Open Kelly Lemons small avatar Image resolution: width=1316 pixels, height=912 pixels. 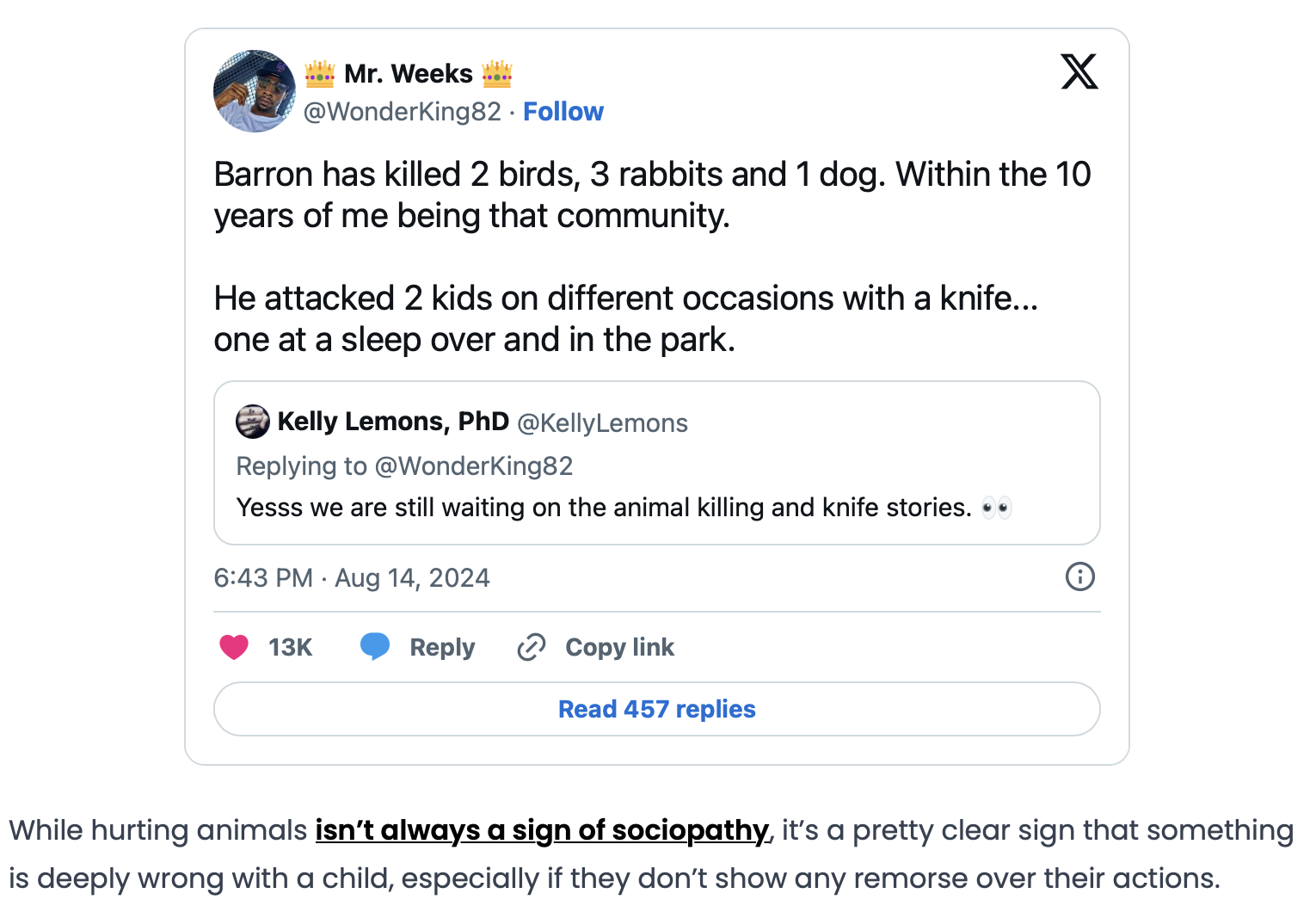coord(252,422)
